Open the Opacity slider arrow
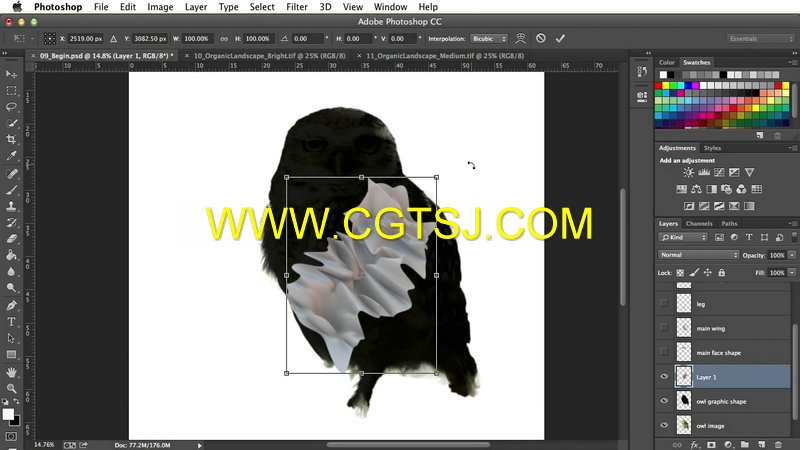 [x=792, y=255]
